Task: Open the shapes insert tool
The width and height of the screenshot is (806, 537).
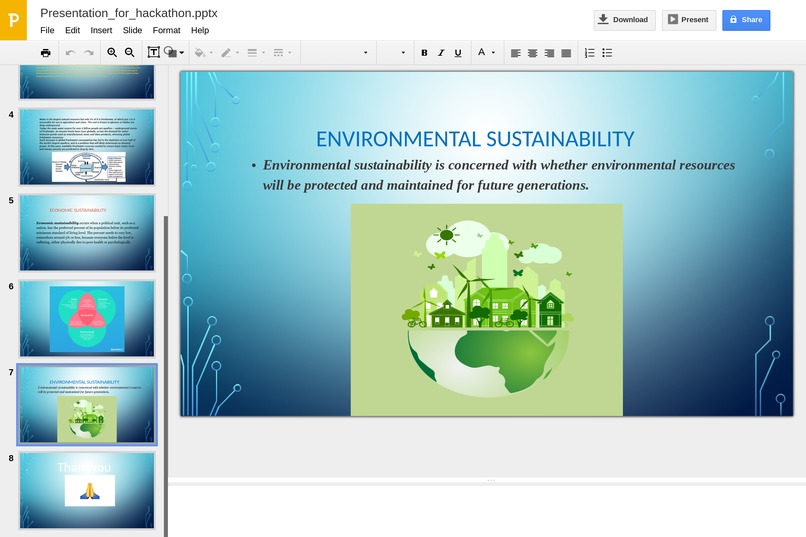Action: point(170,52)
